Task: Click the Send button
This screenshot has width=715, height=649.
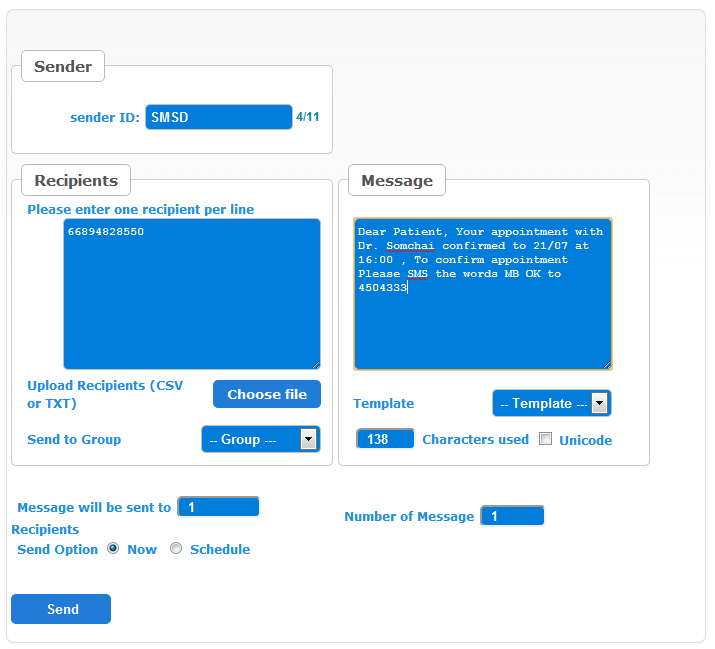Action: (61, 609)
